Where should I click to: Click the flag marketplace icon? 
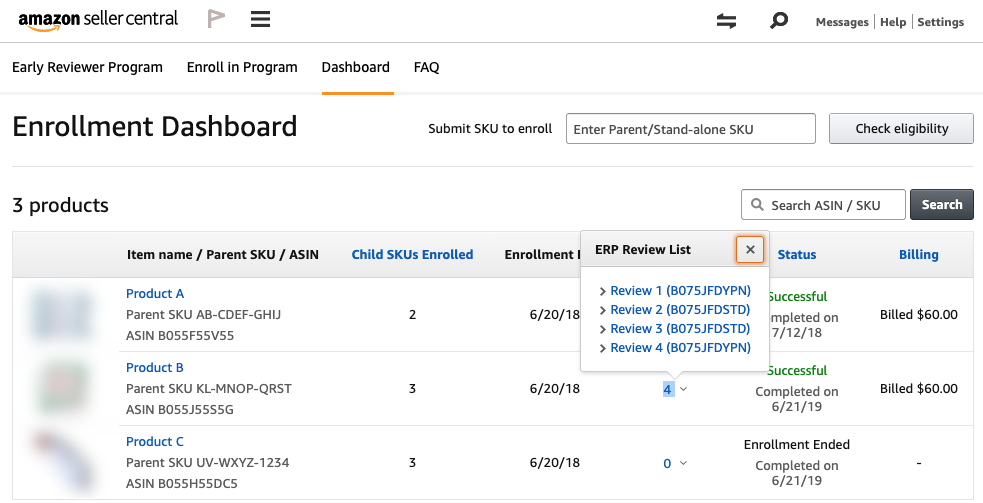[x=216, y=19]
